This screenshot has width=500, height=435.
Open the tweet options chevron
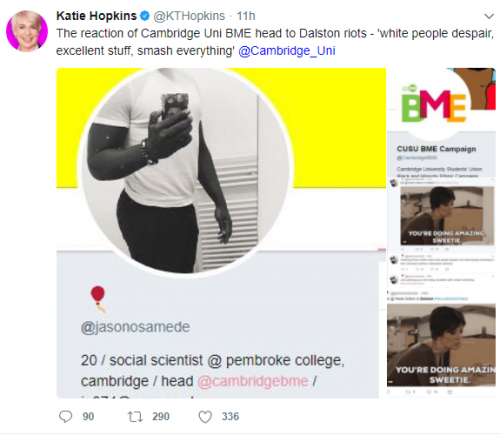[489, 16]
